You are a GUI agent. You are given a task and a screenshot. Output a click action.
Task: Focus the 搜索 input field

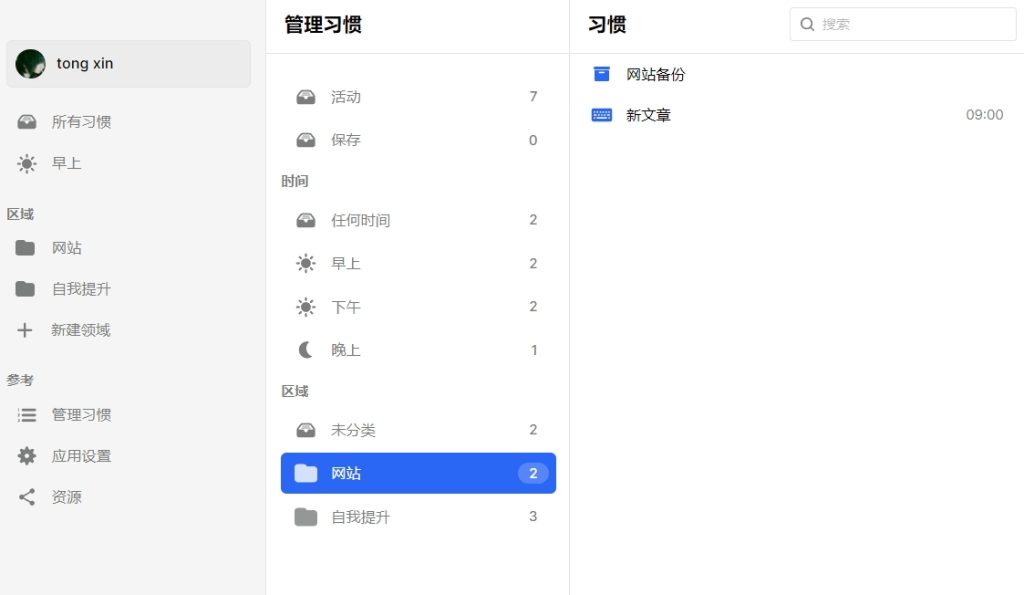tap(903, 24)
